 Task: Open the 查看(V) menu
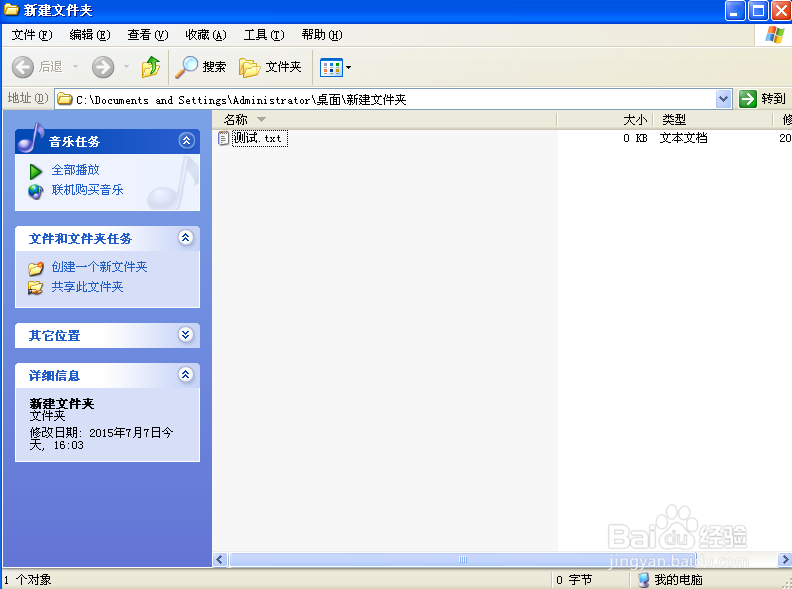click(147, 35)
